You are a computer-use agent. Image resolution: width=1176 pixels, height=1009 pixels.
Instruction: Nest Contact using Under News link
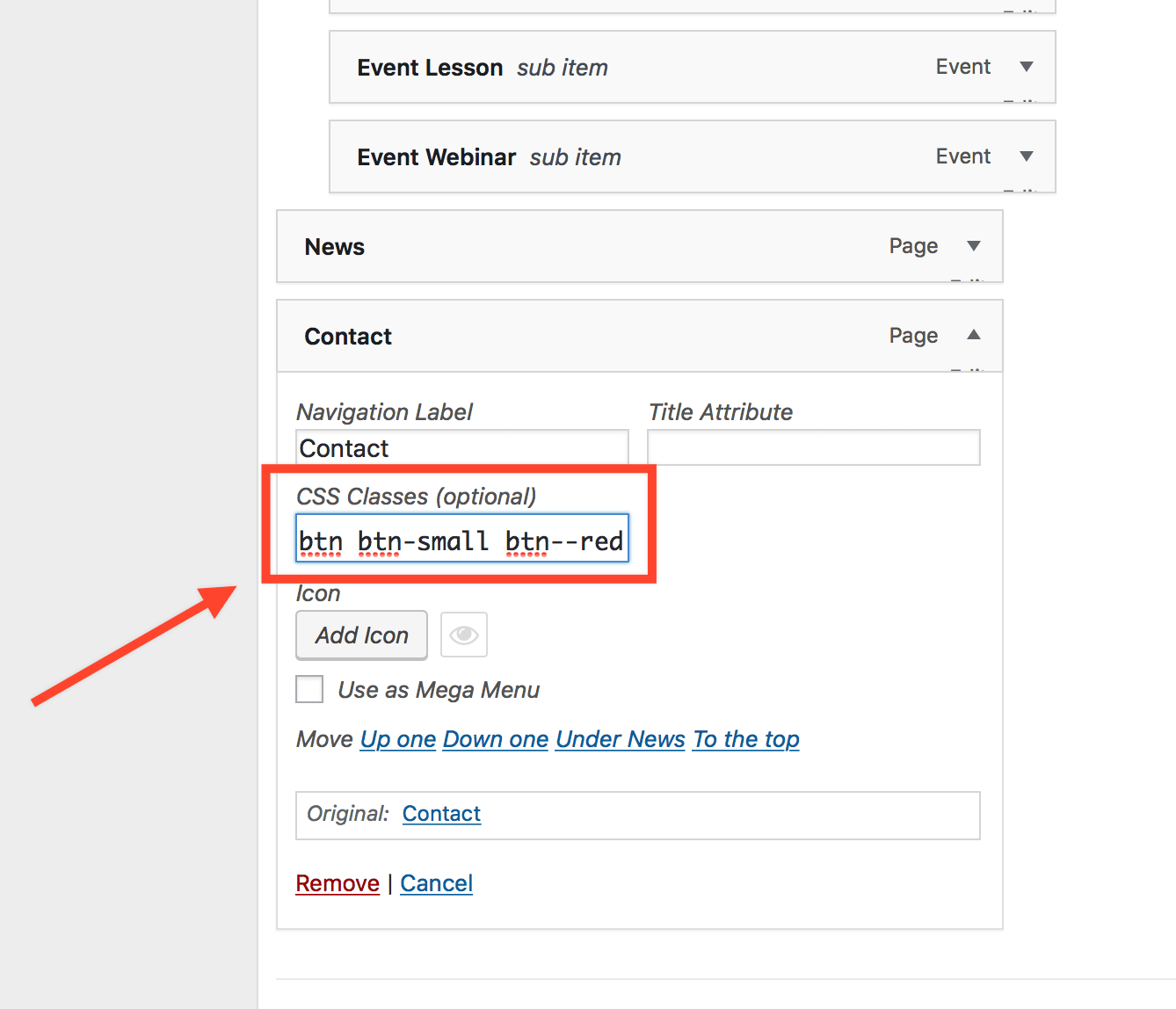pyautogui.click(x=620, y=739)
